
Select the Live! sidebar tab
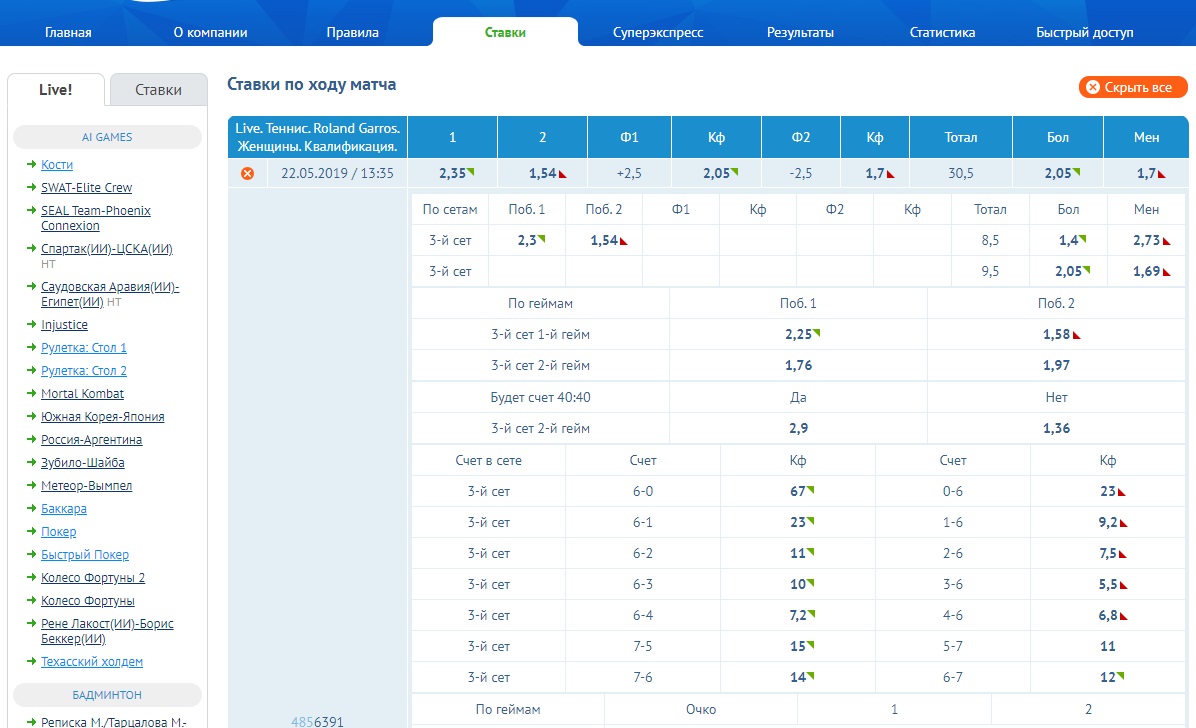click(x=56, y=89)
